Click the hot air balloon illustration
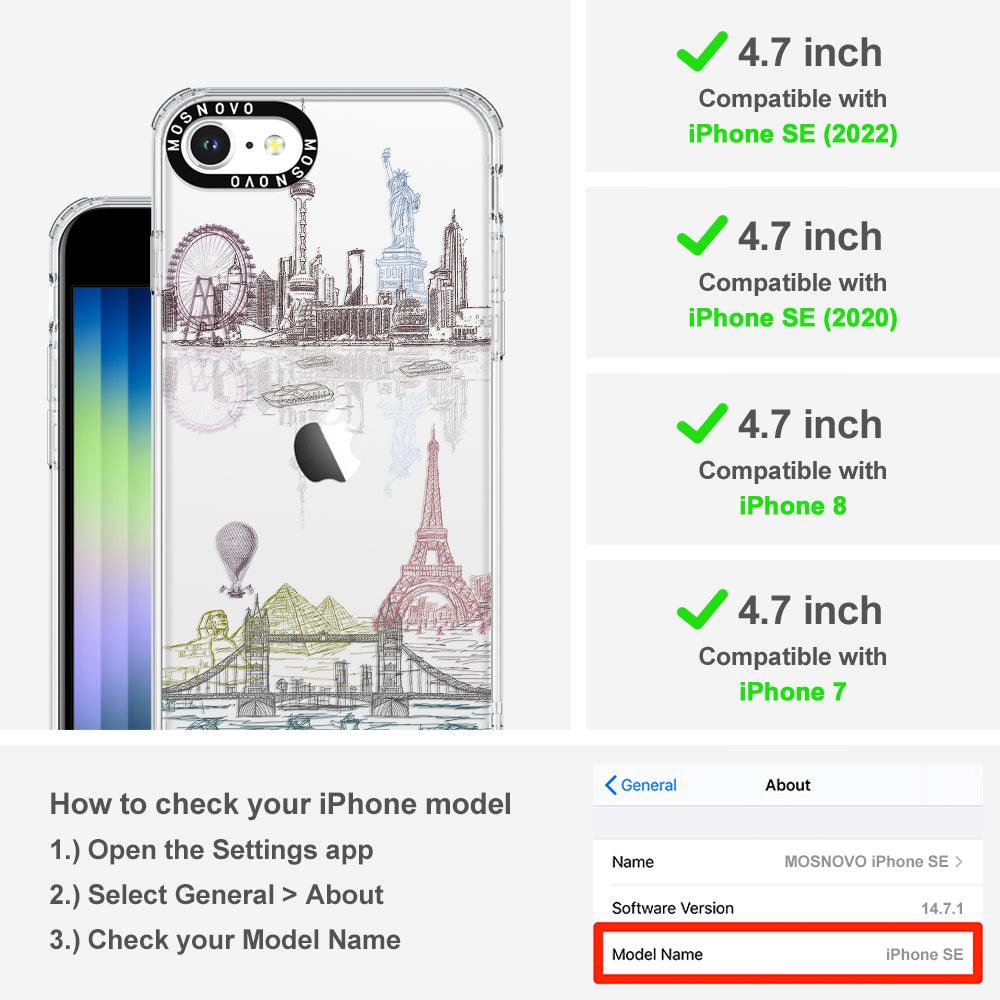The image size is (1000, 1000). (236, 559)
